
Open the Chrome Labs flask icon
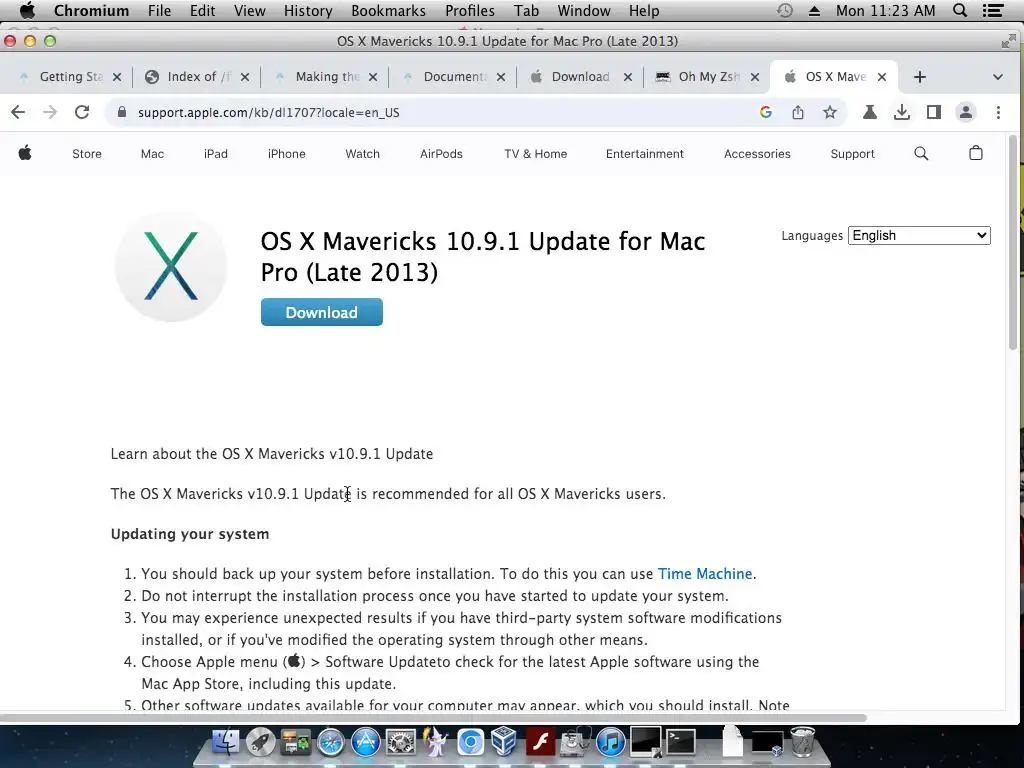click(x=869, y=112)
